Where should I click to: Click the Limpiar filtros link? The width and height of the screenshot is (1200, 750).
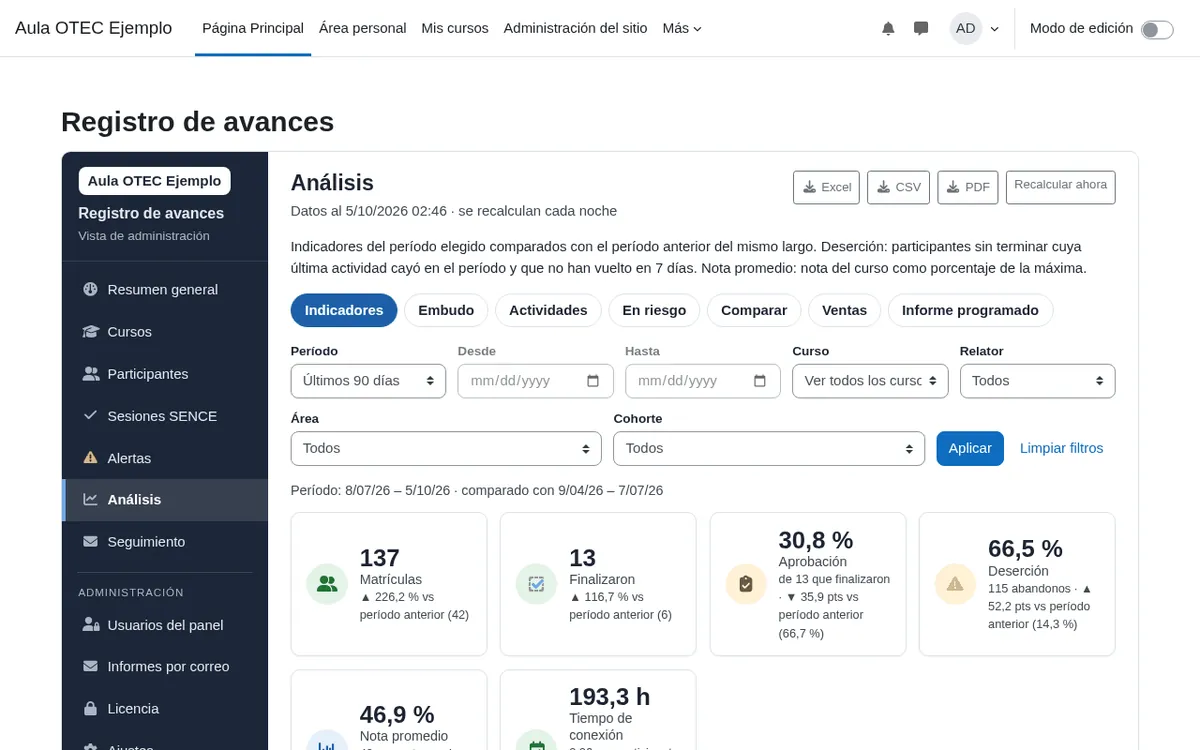click(1062, 448)
